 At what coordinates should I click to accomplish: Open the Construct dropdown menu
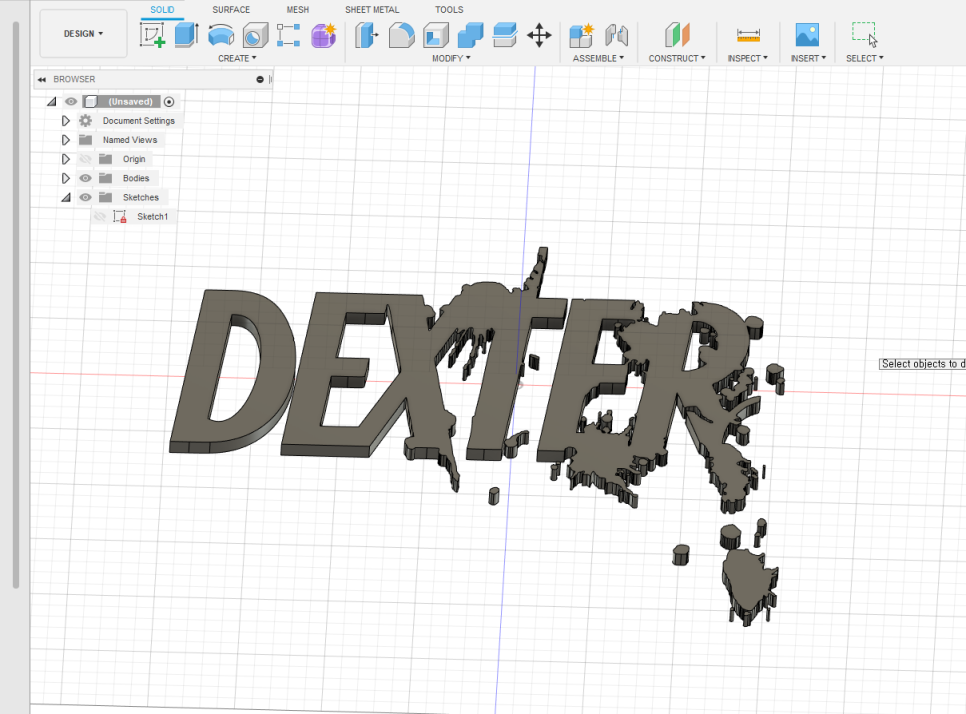coord(677,59)
